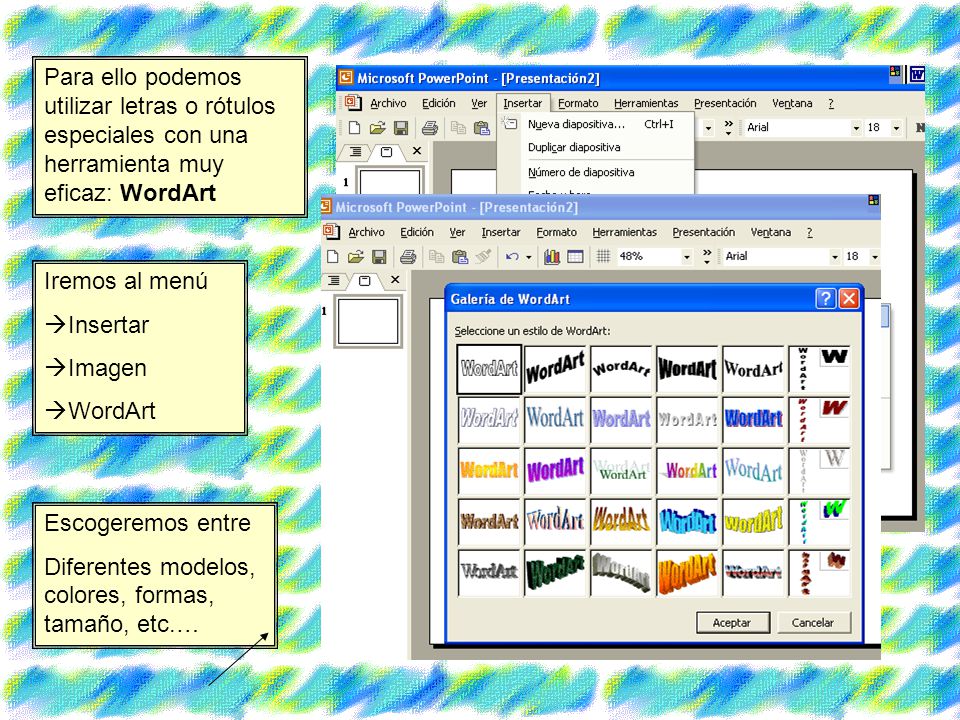Select orange gradient WordArt style in third row
The width and height of the screenshot is (960, 720).
pyautogui.click(x=489, y=470)
